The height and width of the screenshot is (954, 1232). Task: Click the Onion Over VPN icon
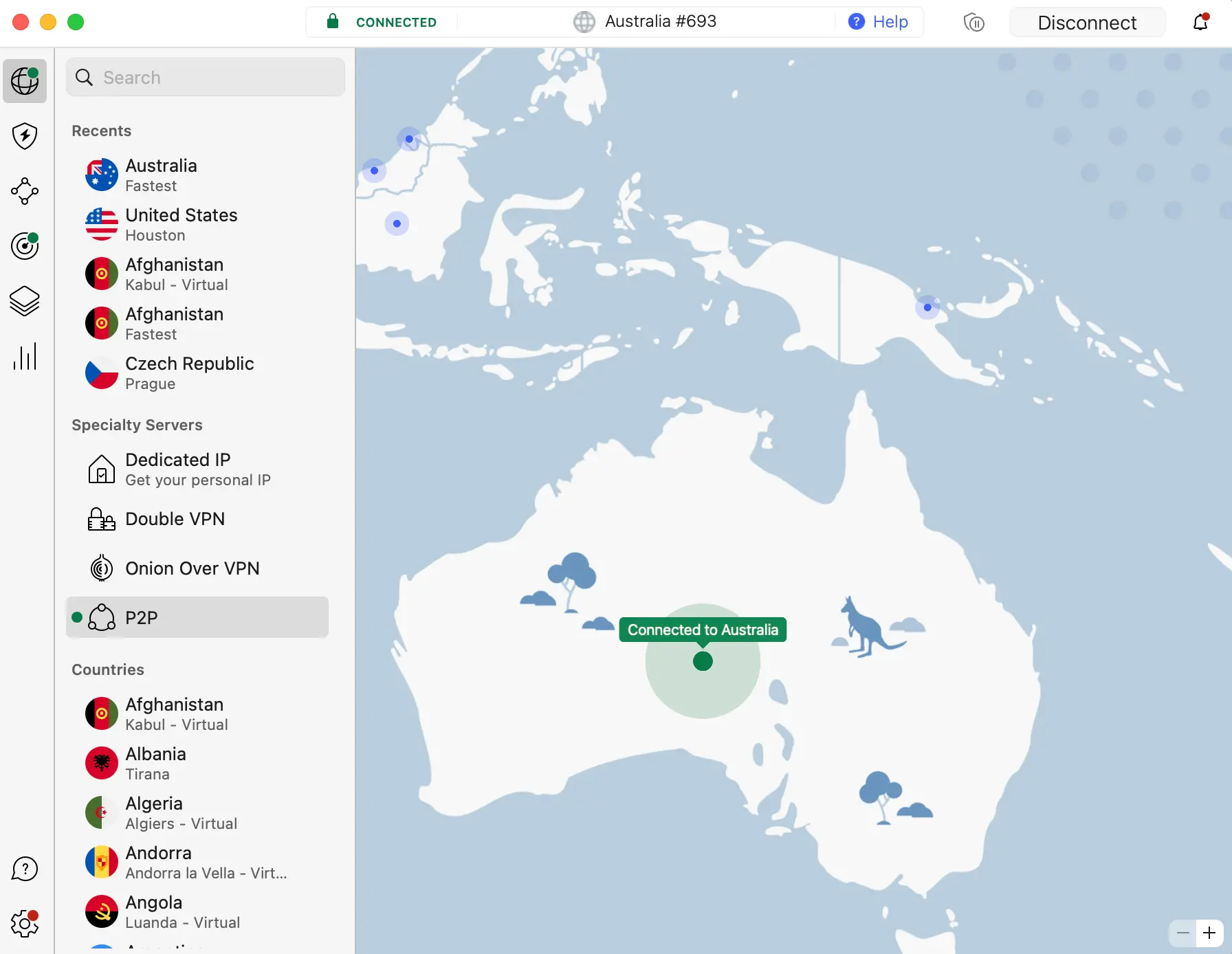pyautogui.click(x=102, y=568)
